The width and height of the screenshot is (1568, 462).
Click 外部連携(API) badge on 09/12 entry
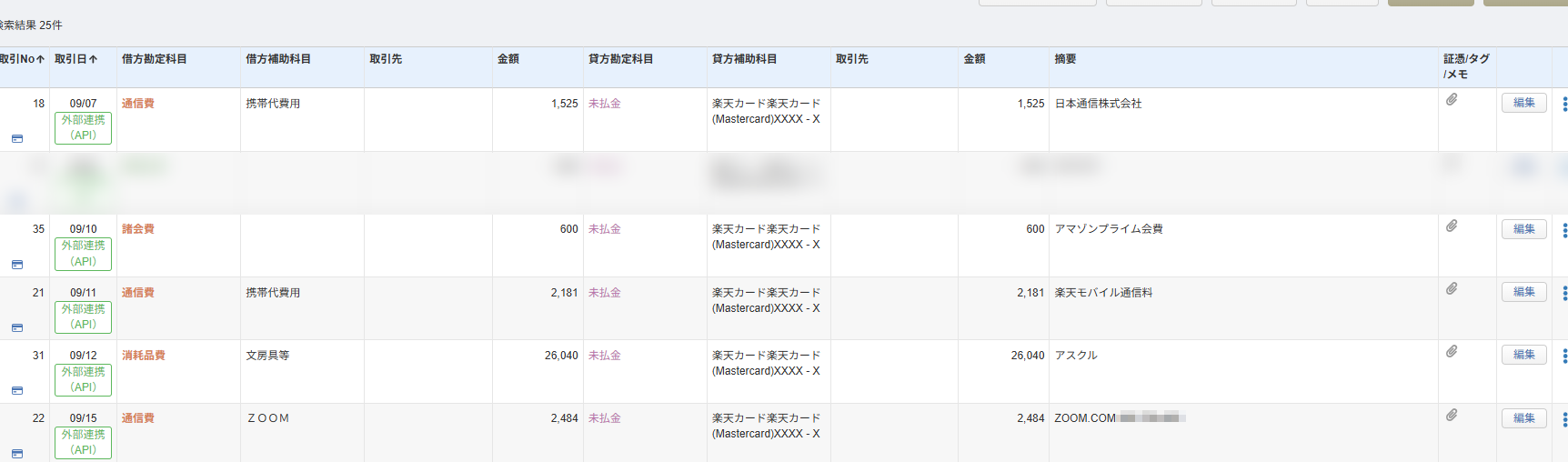84,380
